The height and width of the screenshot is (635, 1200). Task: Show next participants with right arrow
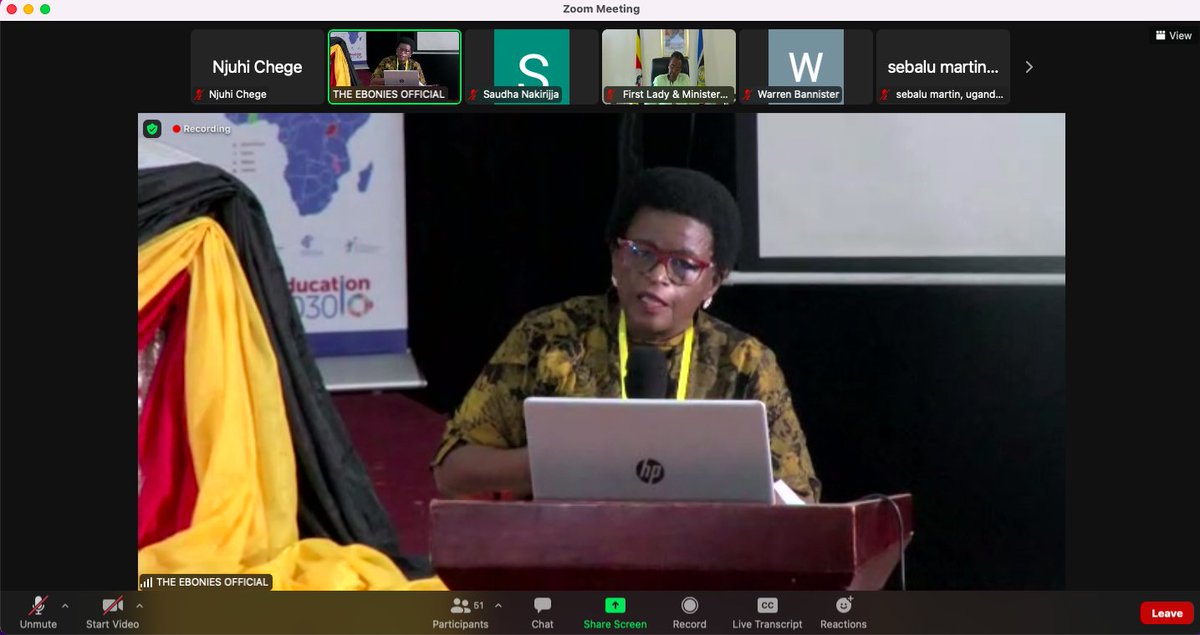(x=1029, y=67)
